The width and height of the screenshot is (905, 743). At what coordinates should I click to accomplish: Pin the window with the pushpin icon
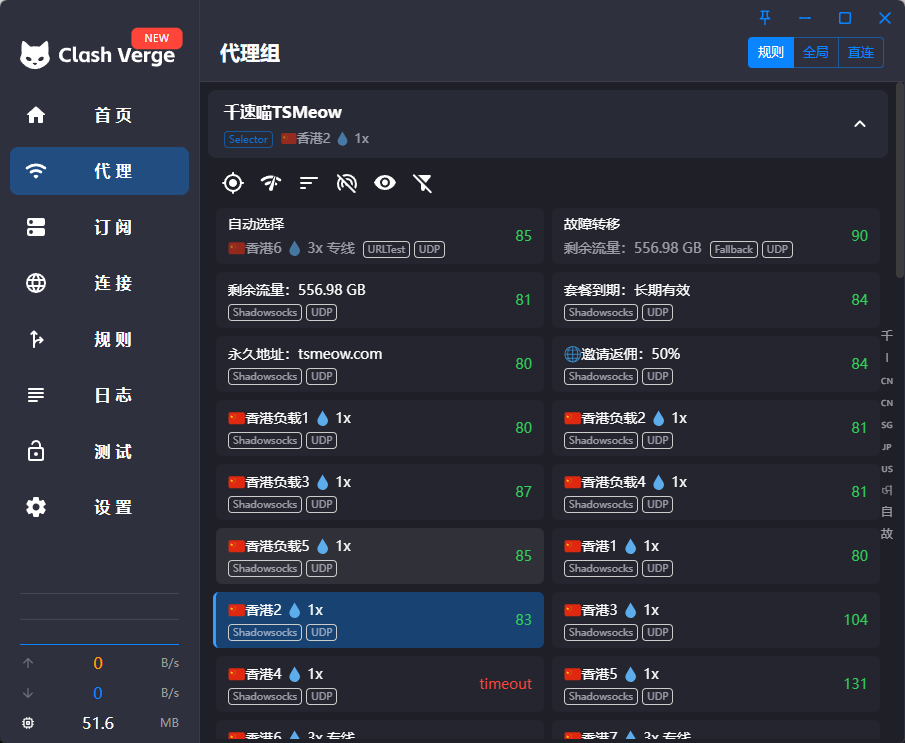pyautogui.click(x=765, y=18)
